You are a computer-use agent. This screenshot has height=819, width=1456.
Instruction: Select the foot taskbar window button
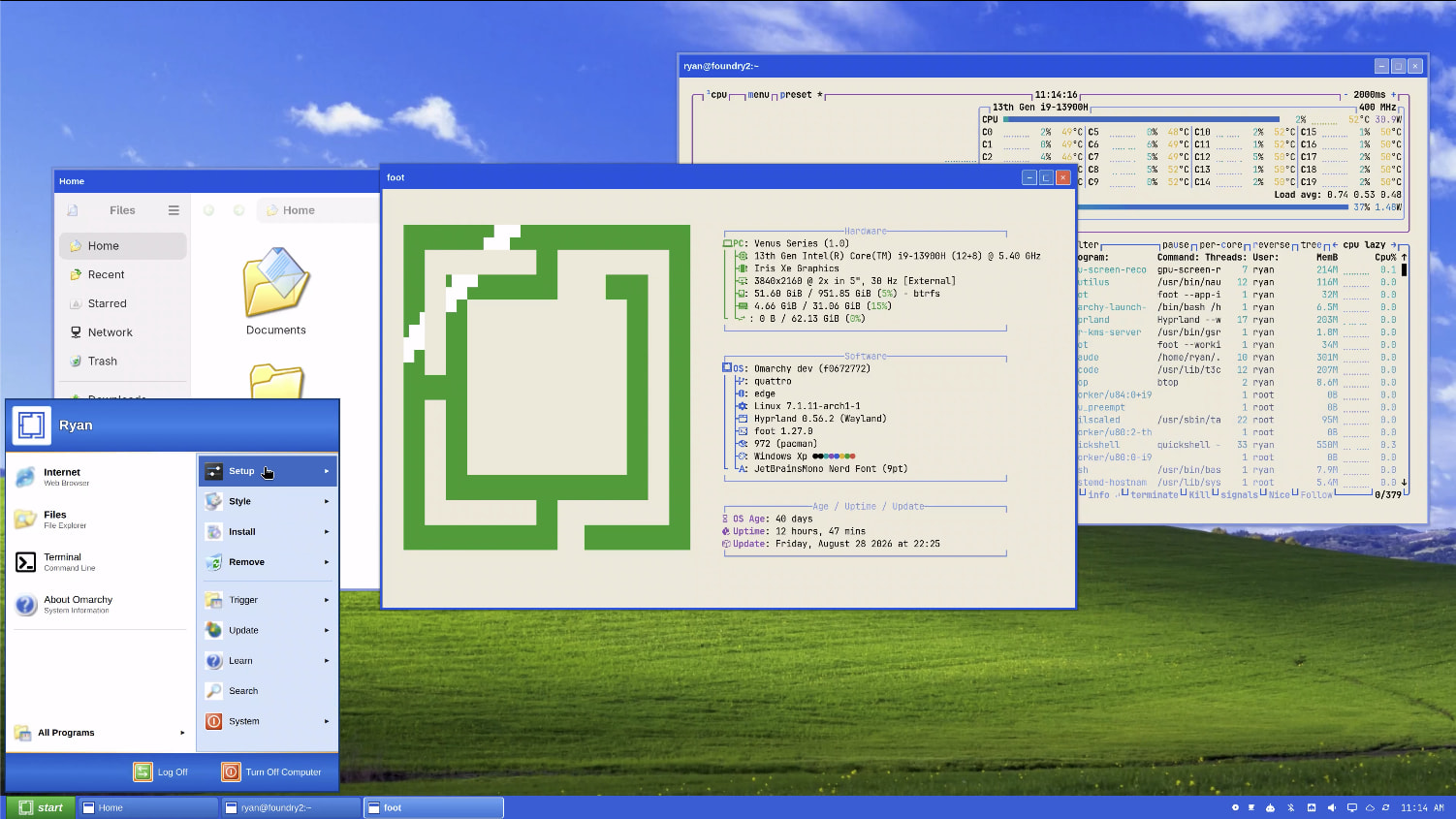(x=434, y=807)
